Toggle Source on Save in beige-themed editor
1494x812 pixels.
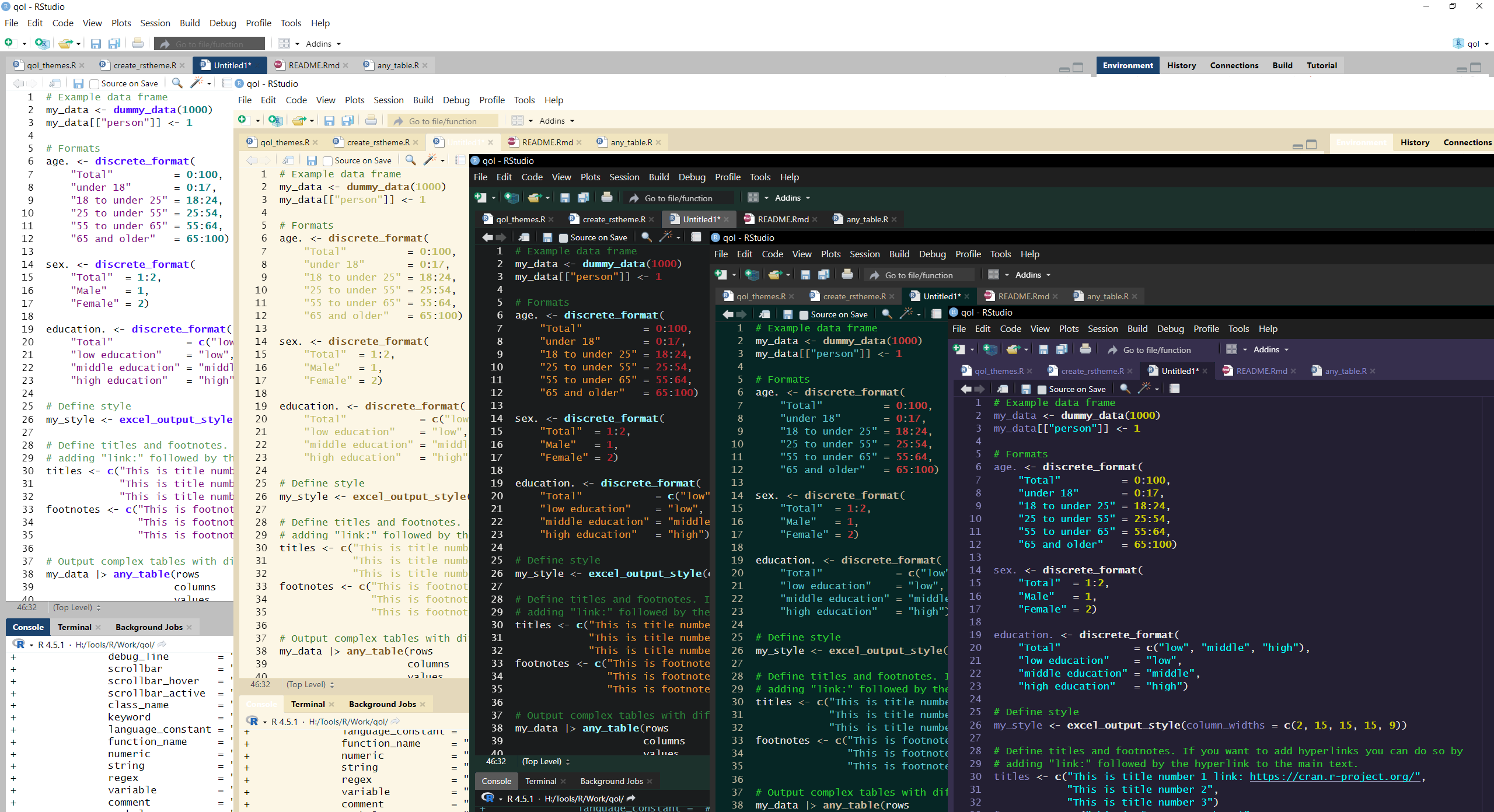coord(327,161)
